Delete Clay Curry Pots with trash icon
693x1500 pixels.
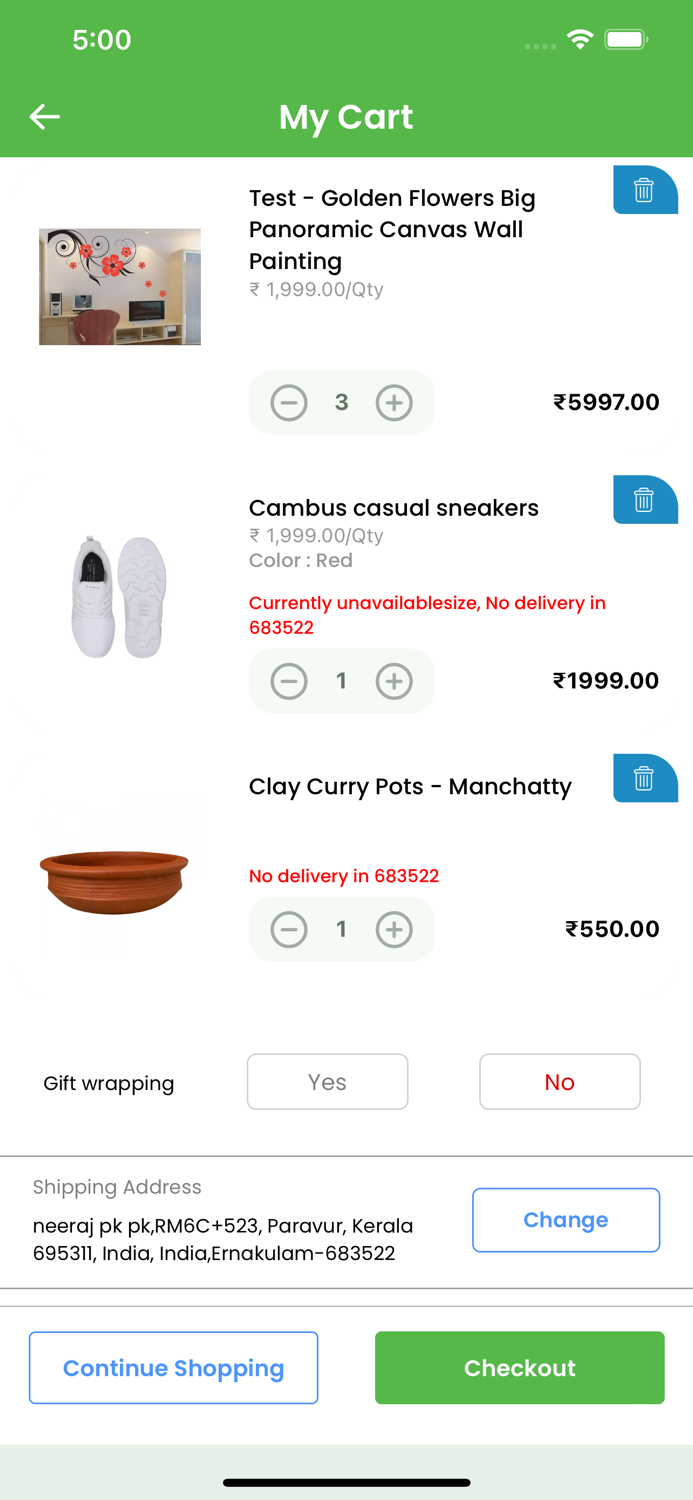[x=645, y=777]
